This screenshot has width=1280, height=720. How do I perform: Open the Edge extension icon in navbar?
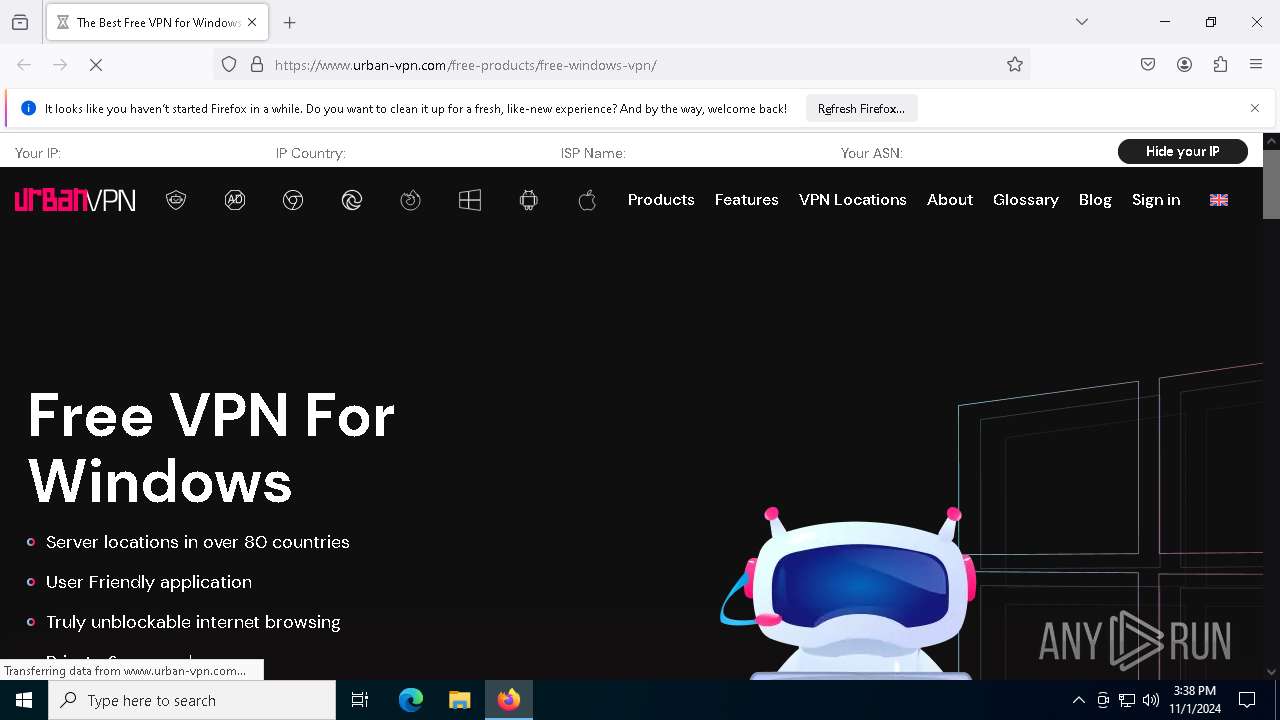352,200
